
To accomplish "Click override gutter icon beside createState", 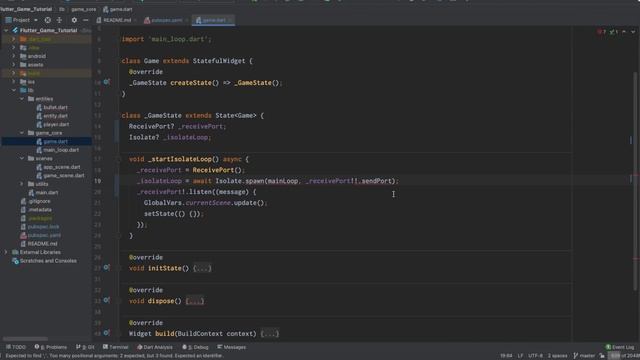I will (106, 82).
